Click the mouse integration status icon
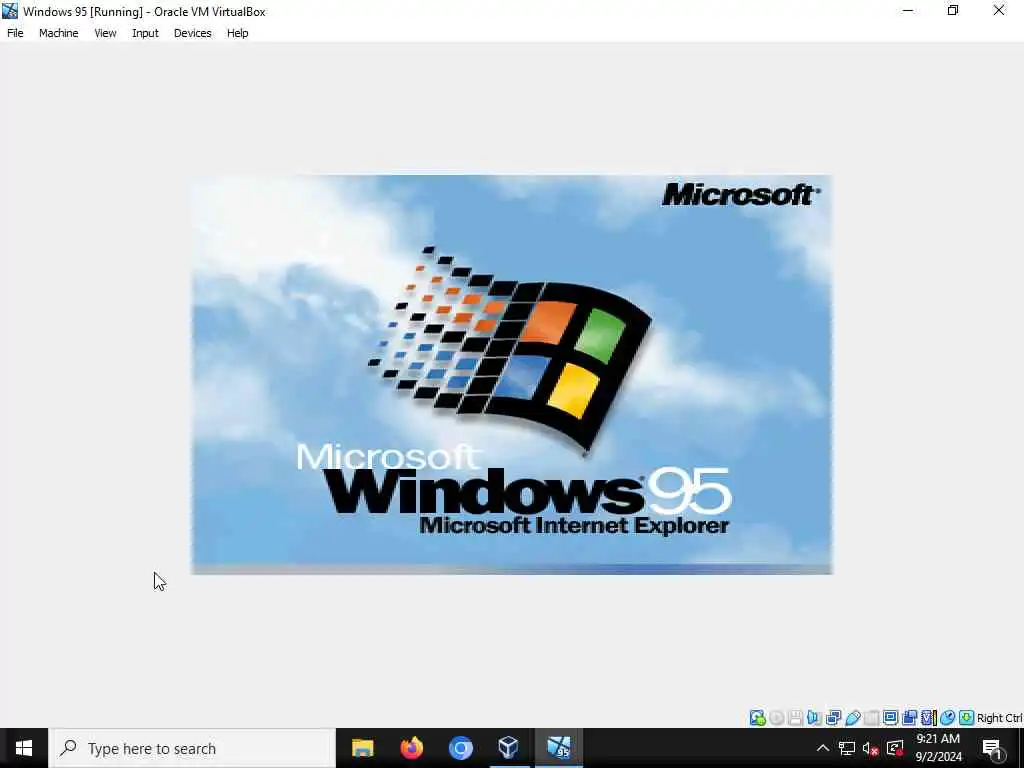This screenshot has width=1024, height=768. click(x=948, y=718)
